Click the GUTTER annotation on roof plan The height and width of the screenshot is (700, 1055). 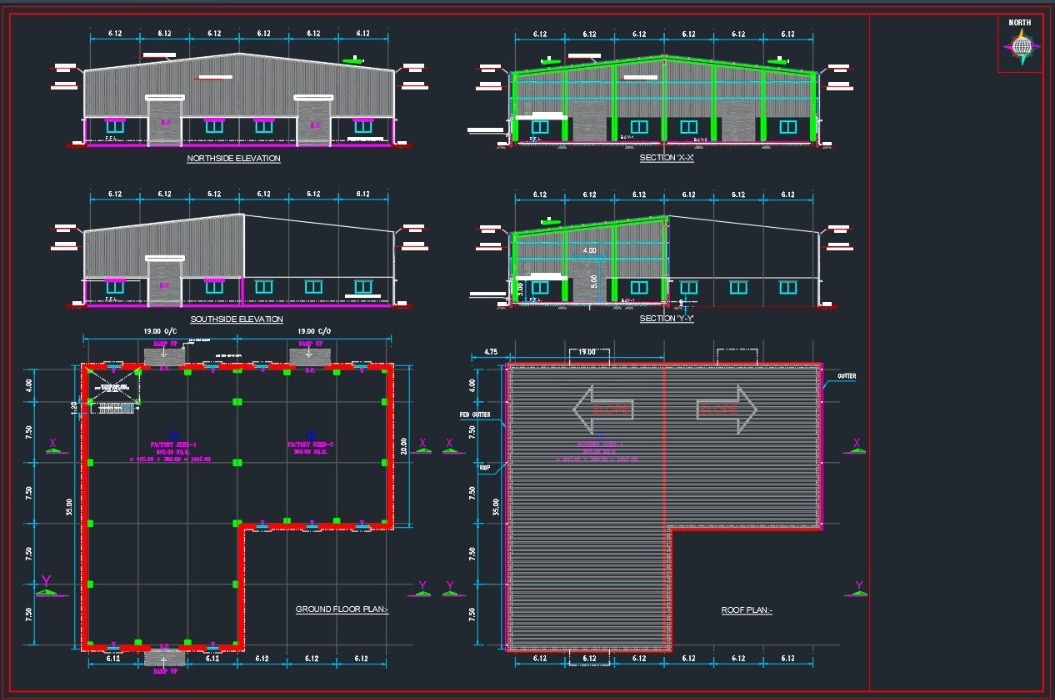[x=846, y=376]
